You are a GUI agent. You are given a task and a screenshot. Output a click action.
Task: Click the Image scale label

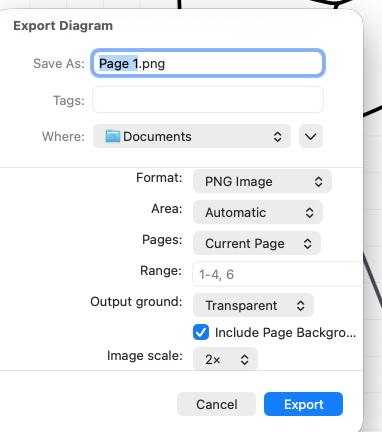click(145, 356)
